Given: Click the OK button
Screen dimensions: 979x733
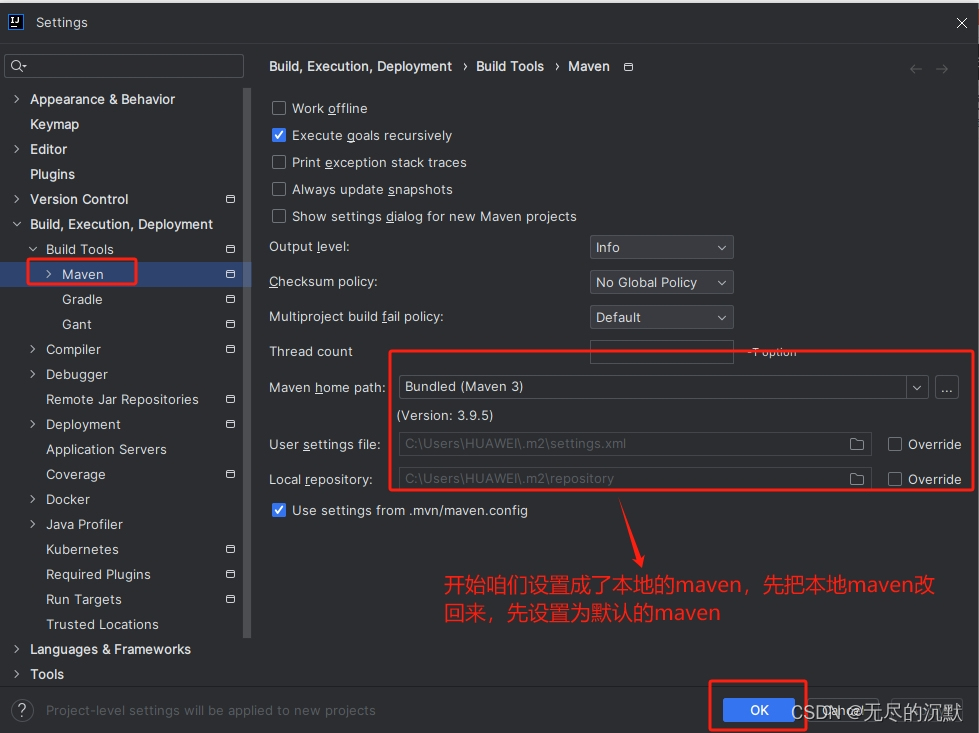Looking at the screenshot, I should (x=759, y=710).
